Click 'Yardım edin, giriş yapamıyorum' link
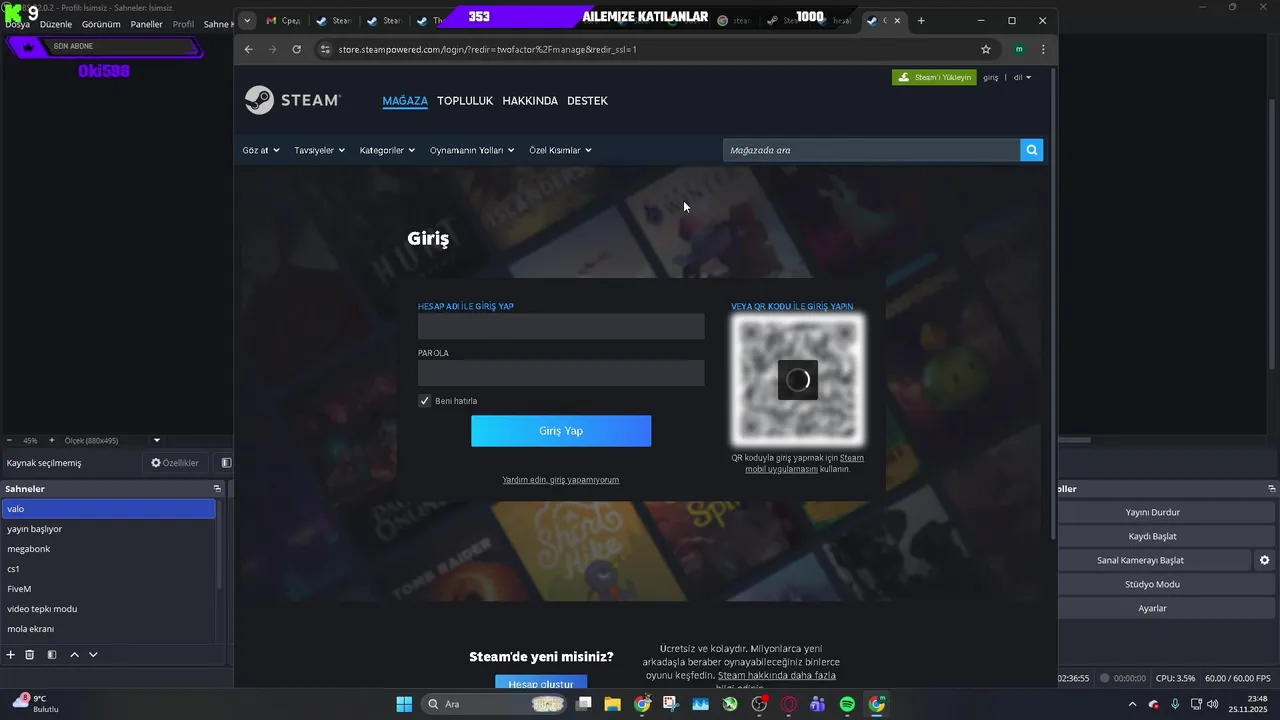Screen dimensions: 1280x720 tap(561, 480)
